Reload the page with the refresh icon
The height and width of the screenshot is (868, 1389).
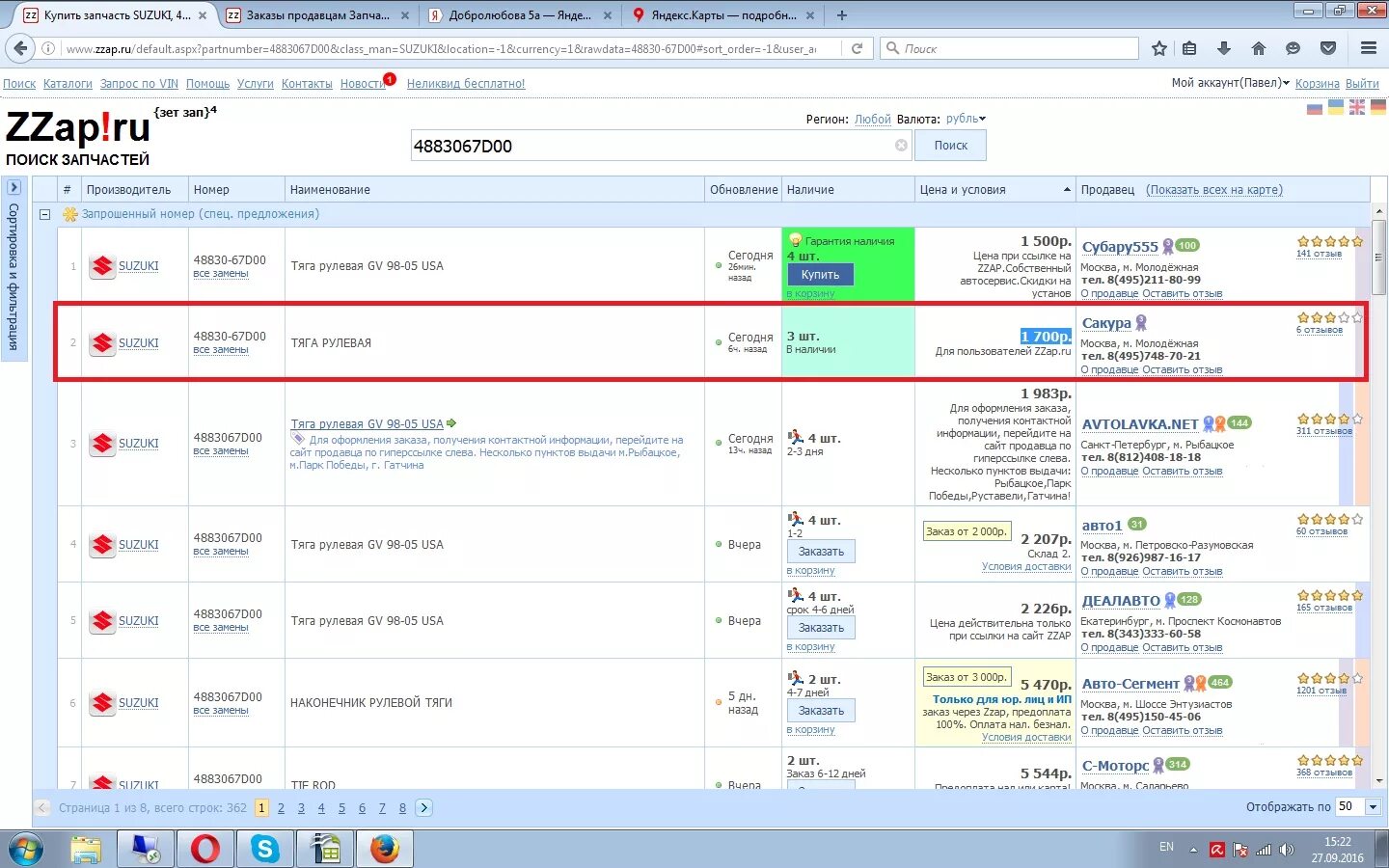tap(857, 48)
